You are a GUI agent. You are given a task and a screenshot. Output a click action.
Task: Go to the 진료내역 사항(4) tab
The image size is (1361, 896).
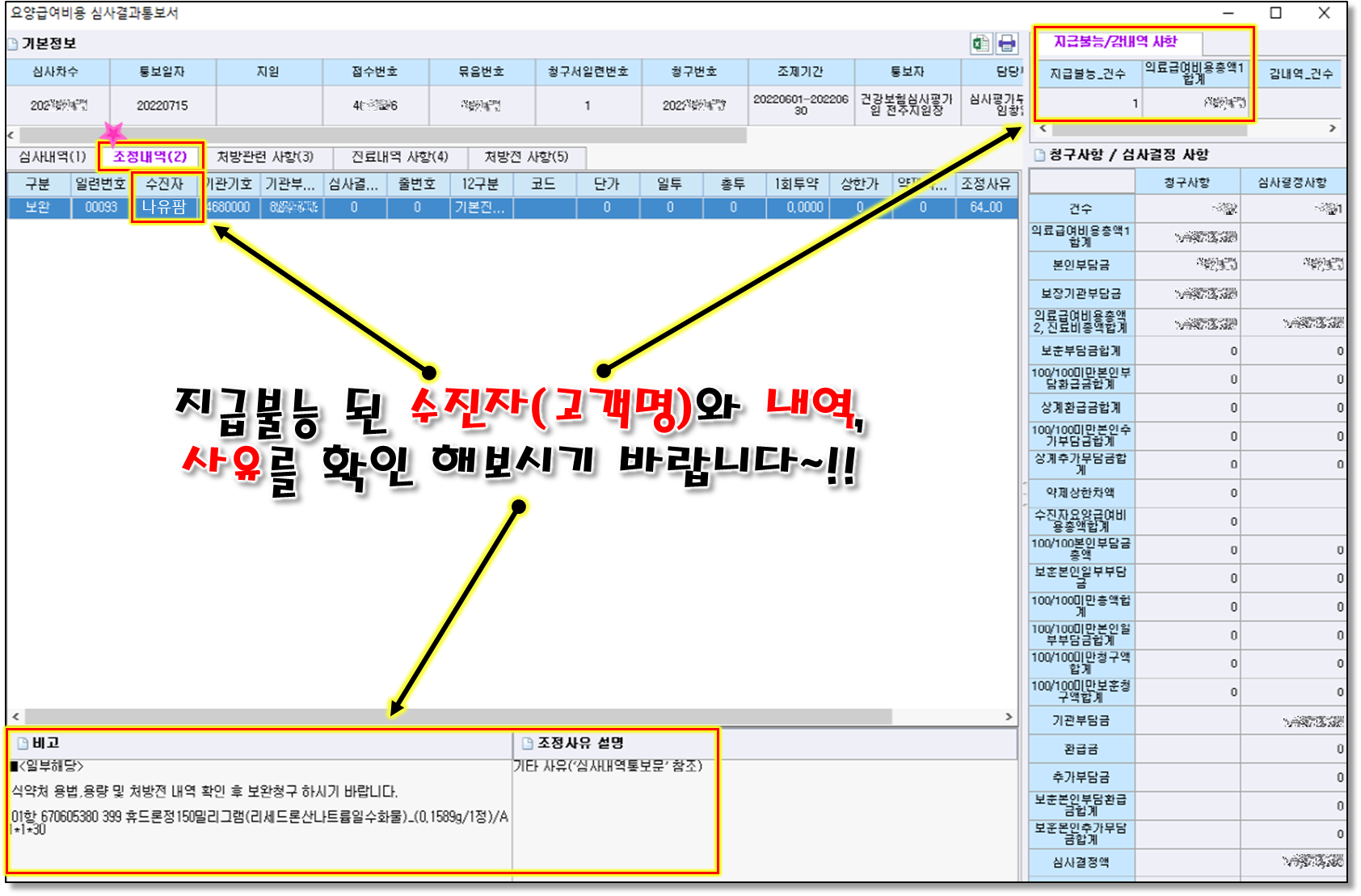(x=399, y=157)
